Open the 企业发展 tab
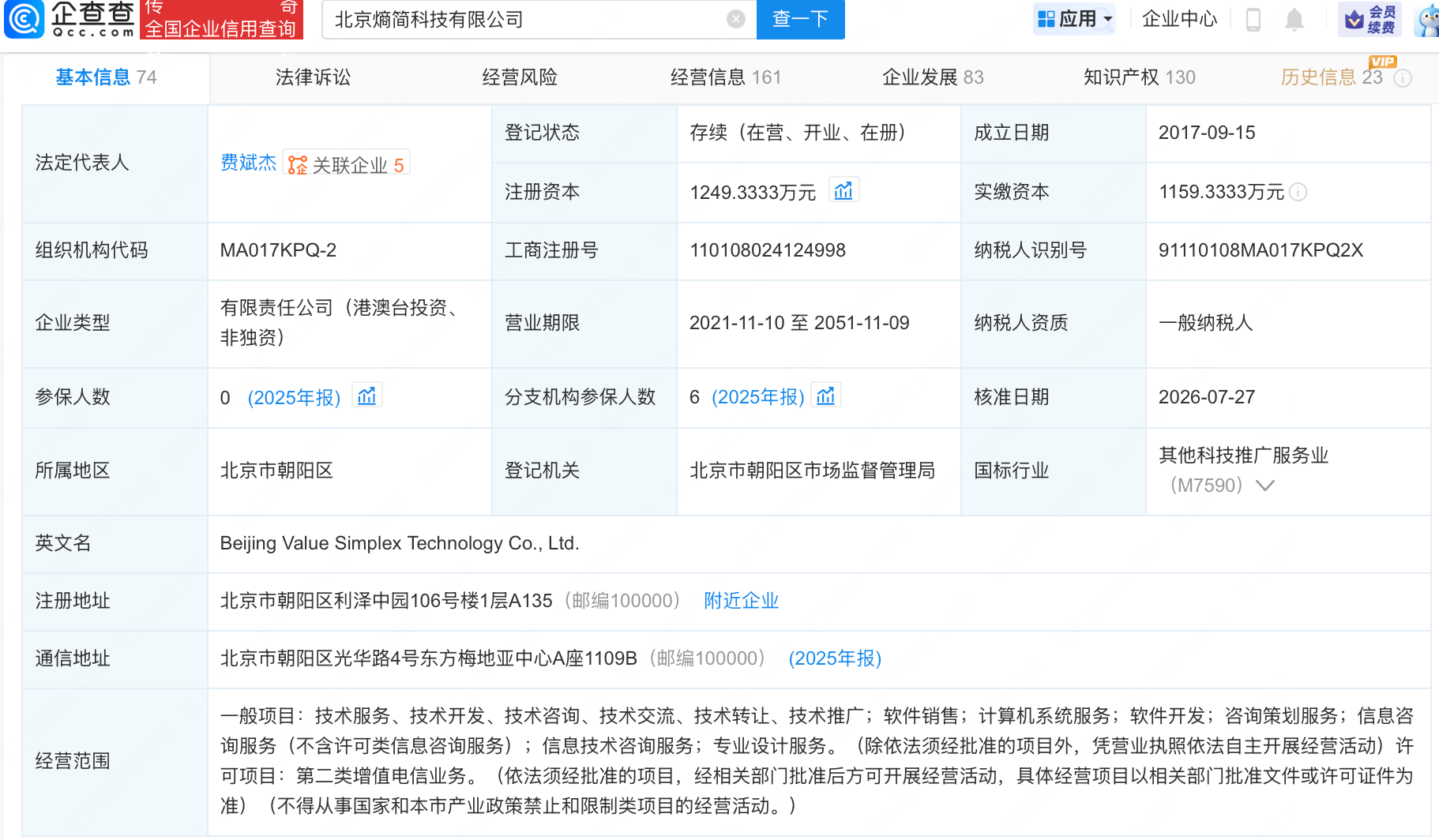Image resolution: width=1439 pixels, height=840 pixels. tap(933, 77)
